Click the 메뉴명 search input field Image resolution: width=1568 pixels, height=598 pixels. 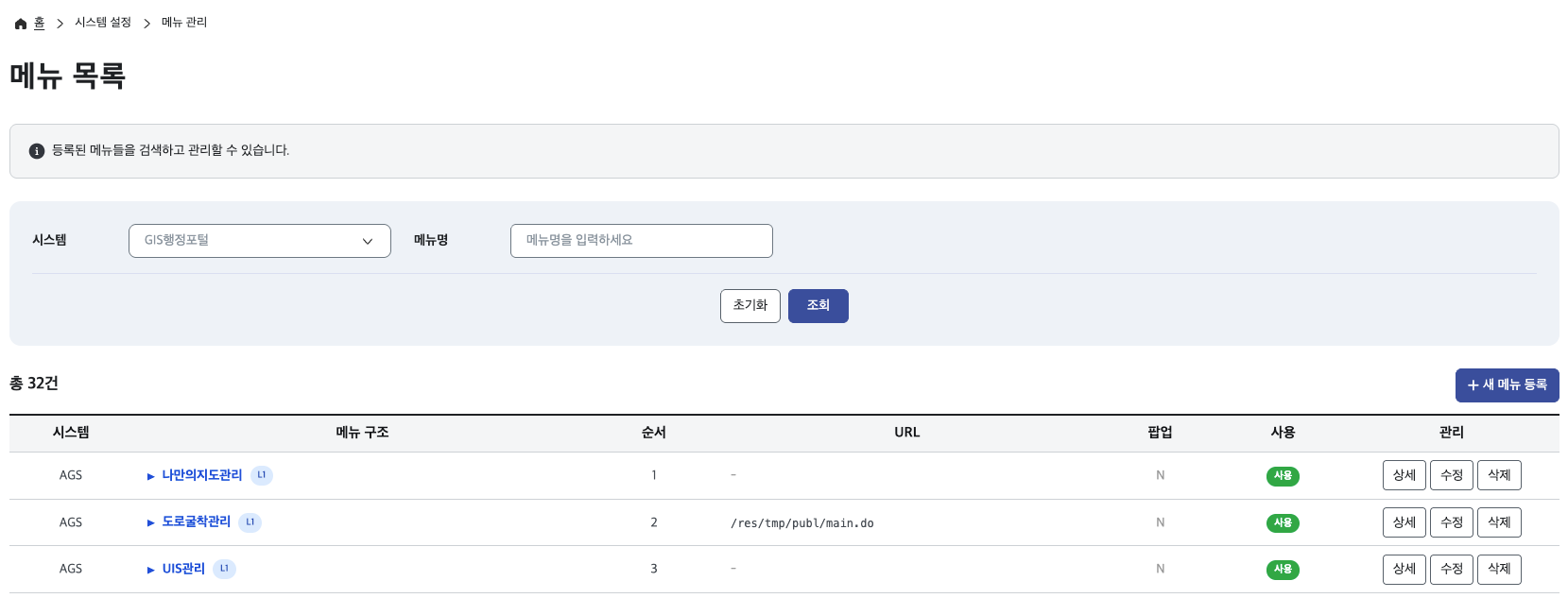[641, 241]
